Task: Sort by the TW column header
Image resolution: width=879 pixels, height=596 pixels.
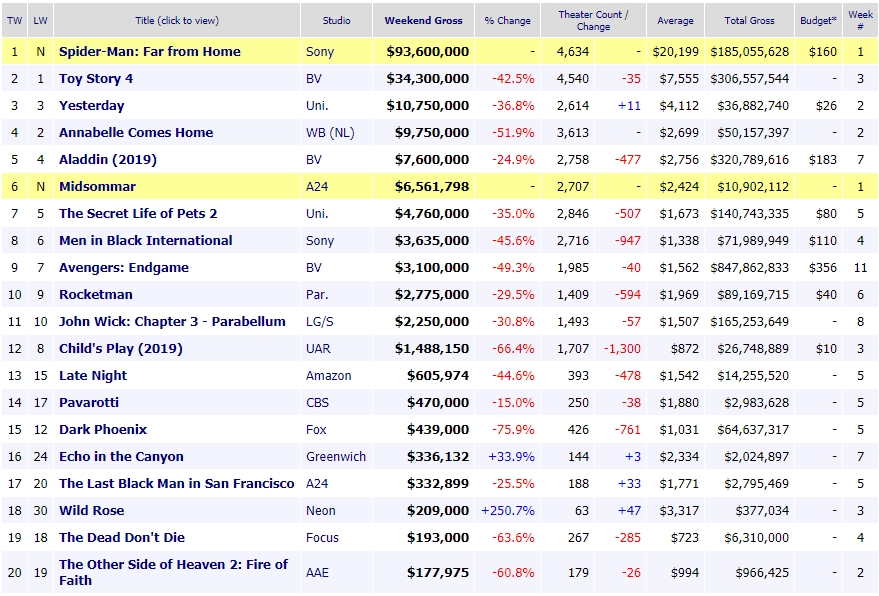Action: 15,20
